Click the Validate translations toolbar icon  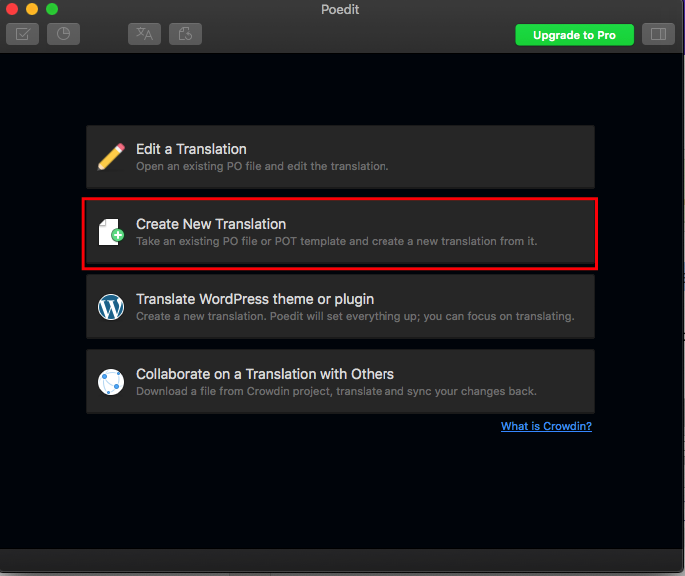(x=23, y=34)
